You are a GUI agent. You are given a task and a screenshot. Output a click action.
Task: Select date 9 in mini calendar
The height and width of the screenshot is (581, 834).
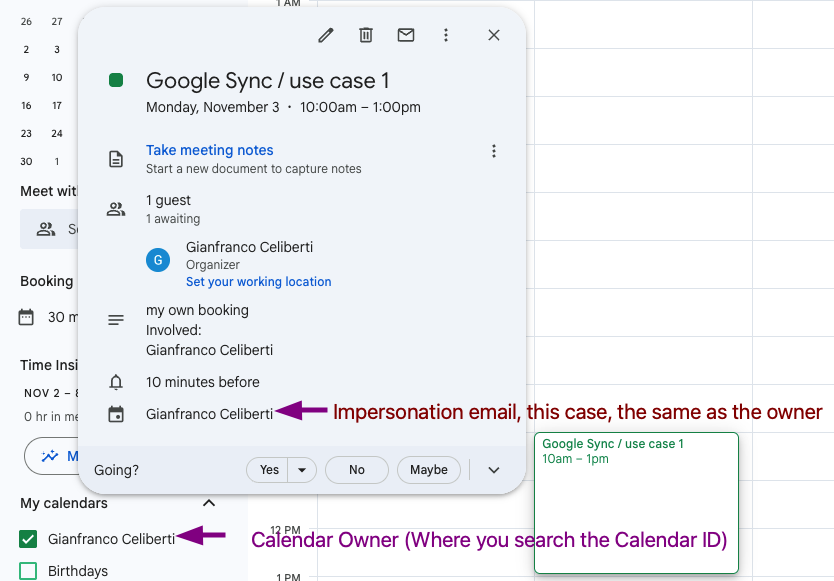26,78
